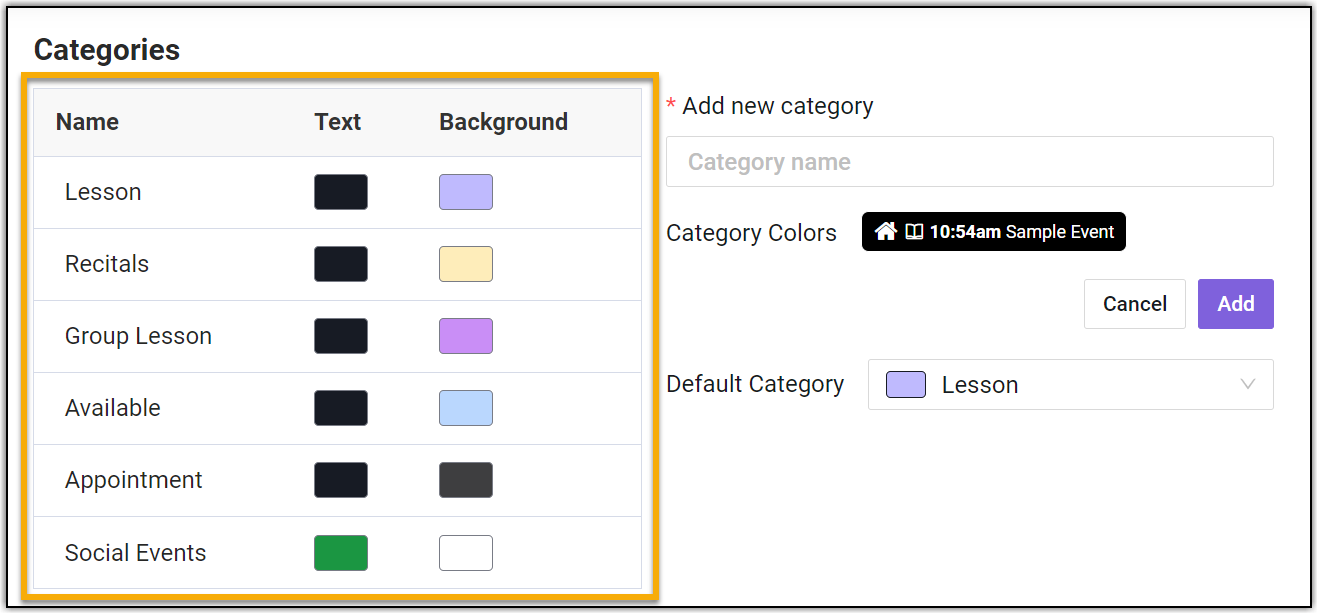The image size is (1318, 614).
Task: Click the home icon in Sample Event preview
Action: click(885, 232)
